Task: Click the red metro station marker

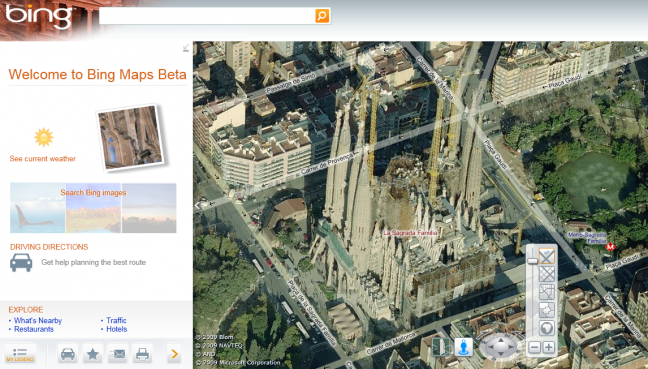Action: (610, 247)
